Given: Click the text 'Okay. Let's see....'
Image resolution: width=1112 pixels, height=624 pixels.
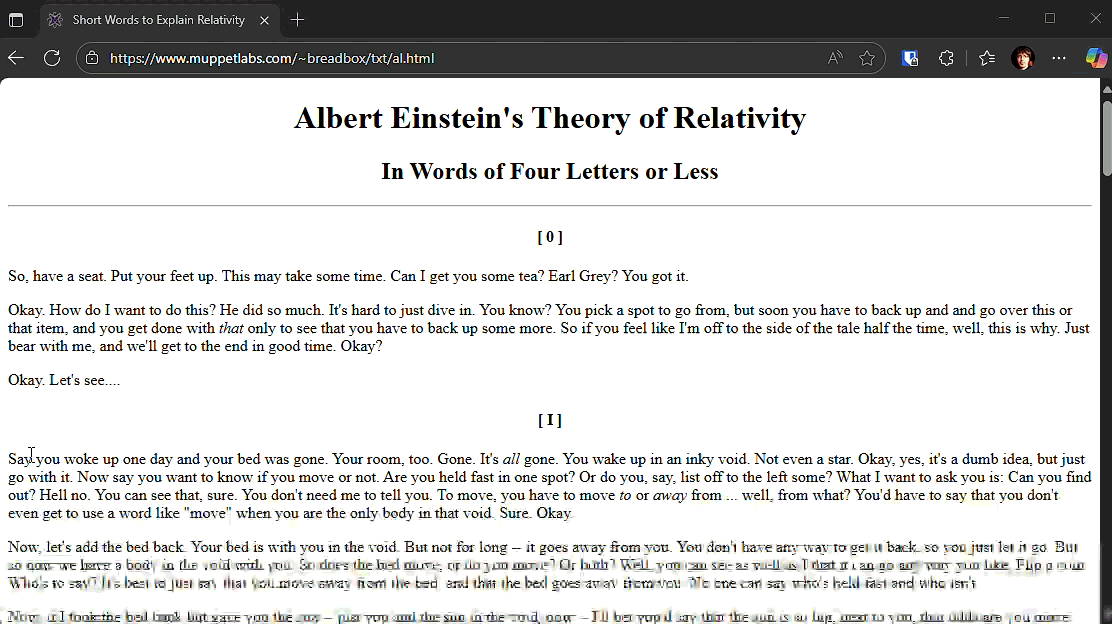Looking at the screenshot, I should coord(64,380).
